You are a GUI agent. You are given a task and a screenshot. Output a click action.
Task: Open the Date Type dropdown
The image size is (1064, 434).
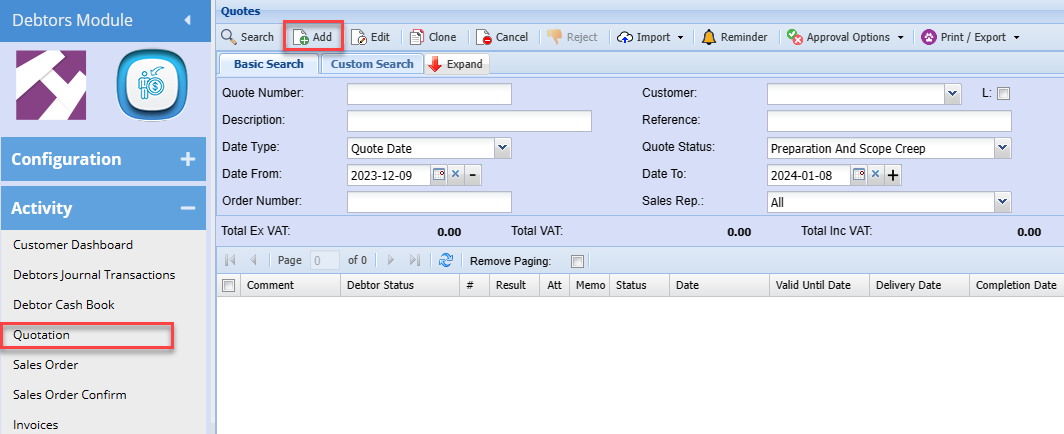[x=502, y=148]
